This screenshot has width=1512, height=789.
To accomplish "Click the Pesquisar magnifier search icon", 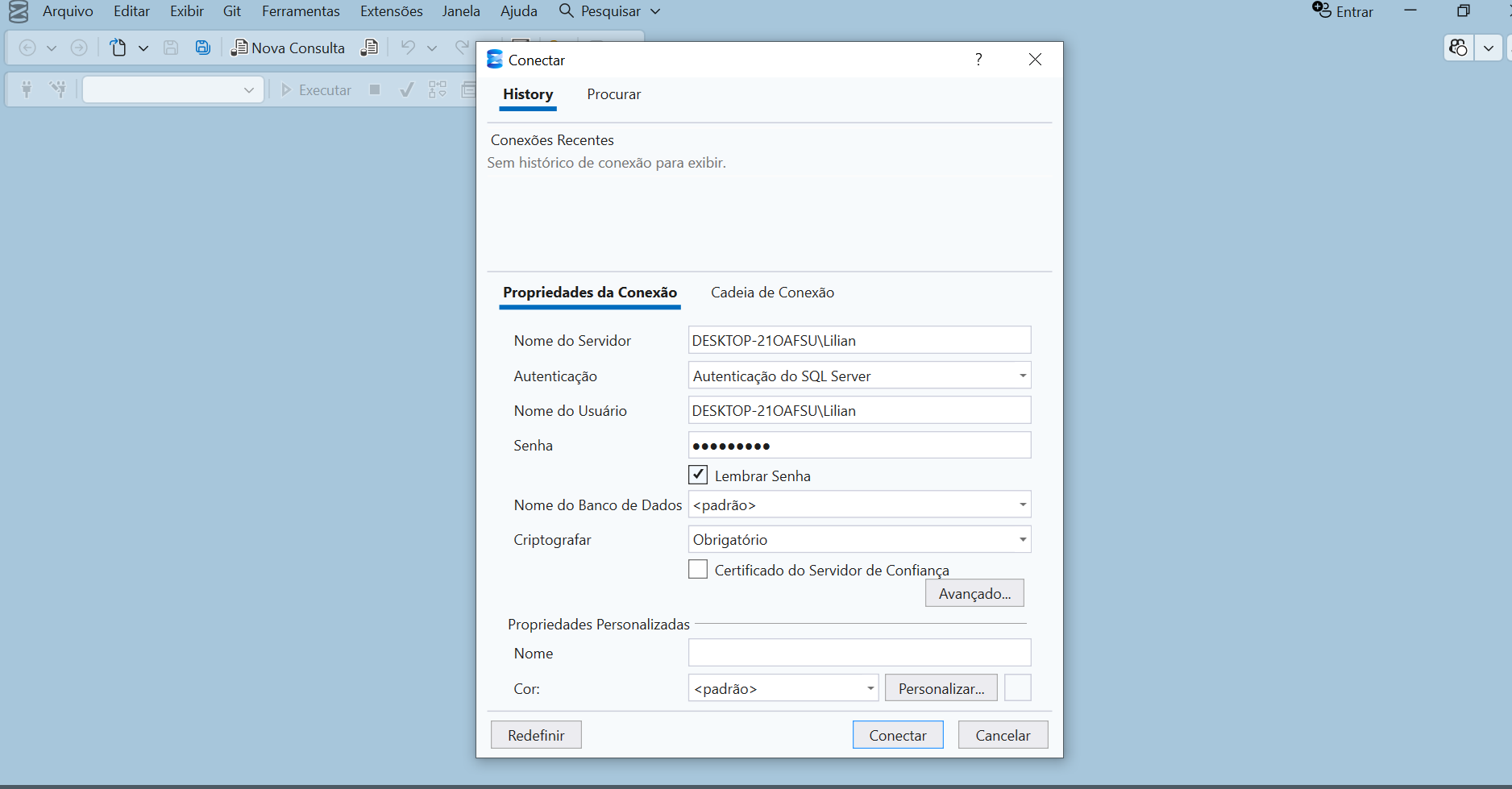I will click(567, 11).
